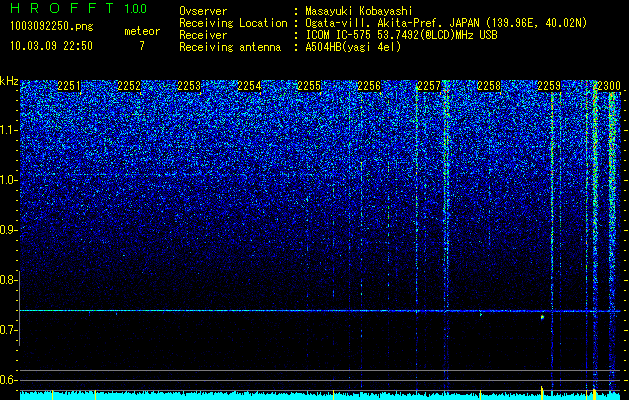
Task: Click the A504HB(yagi 4el) antenna text
Action: point(353,47)
